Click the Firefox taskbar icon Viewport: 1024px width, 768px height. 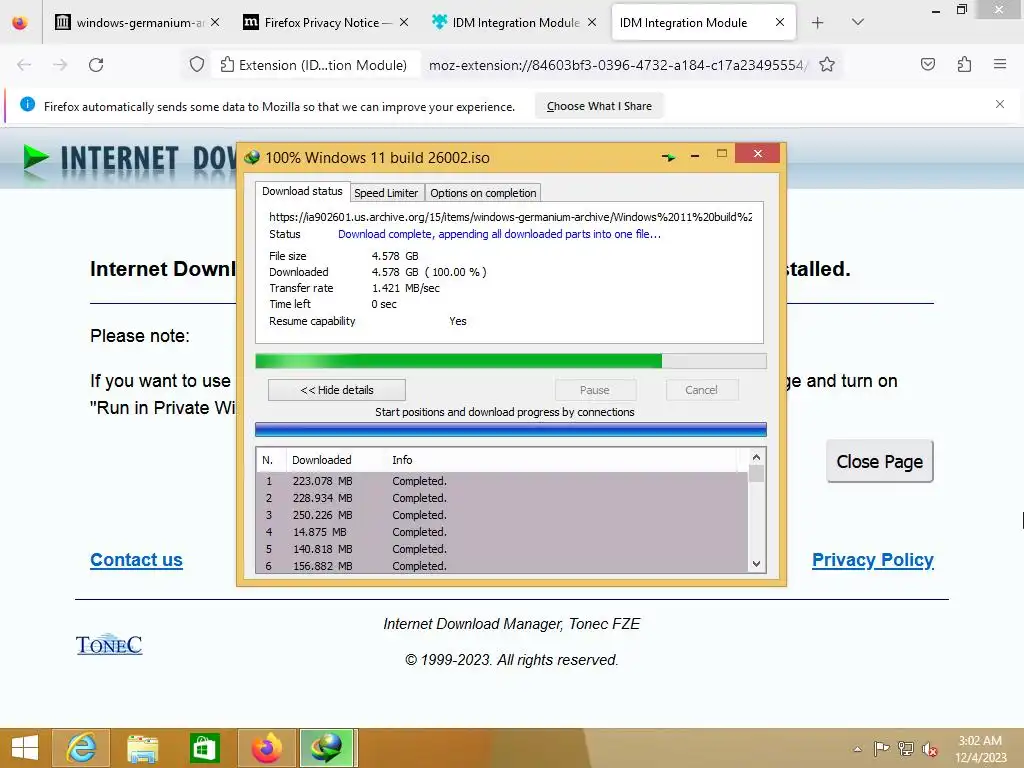(x=267, y=748)
